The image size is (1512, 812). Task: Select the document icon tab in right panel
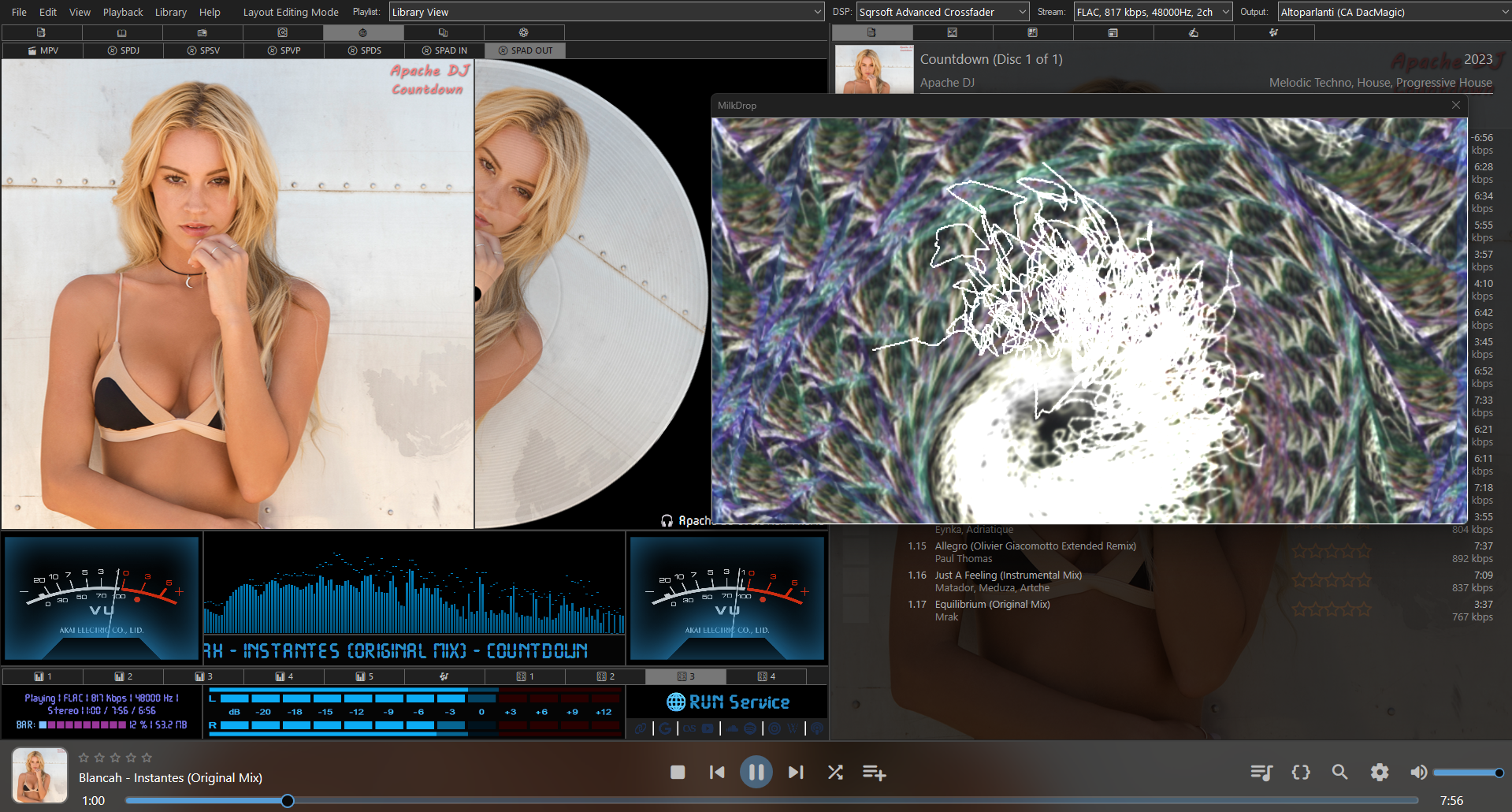coord(871,32)
